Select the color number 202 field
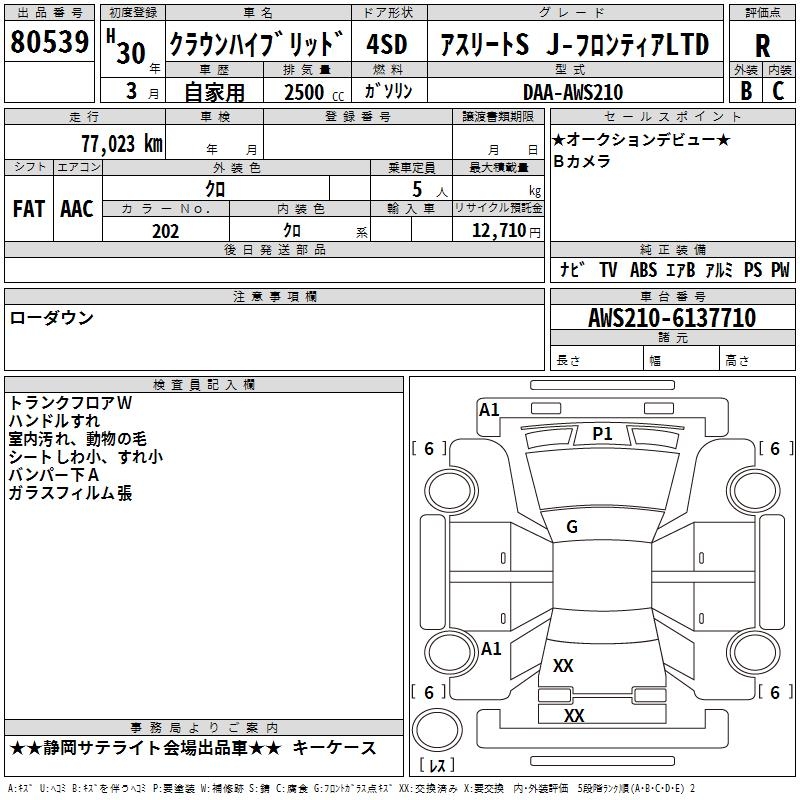 165,231
